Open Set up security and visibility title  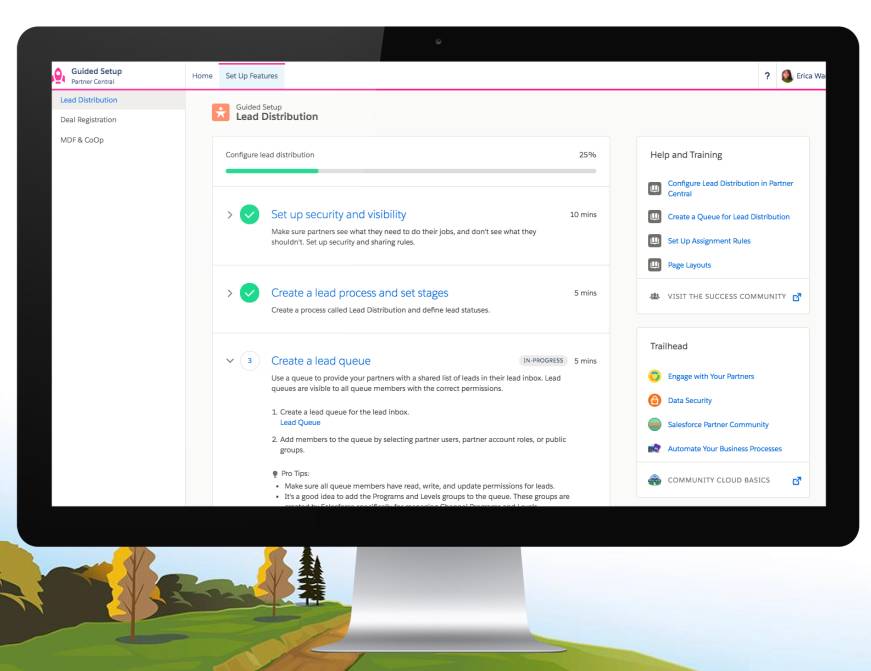click(x=338, y=214)
